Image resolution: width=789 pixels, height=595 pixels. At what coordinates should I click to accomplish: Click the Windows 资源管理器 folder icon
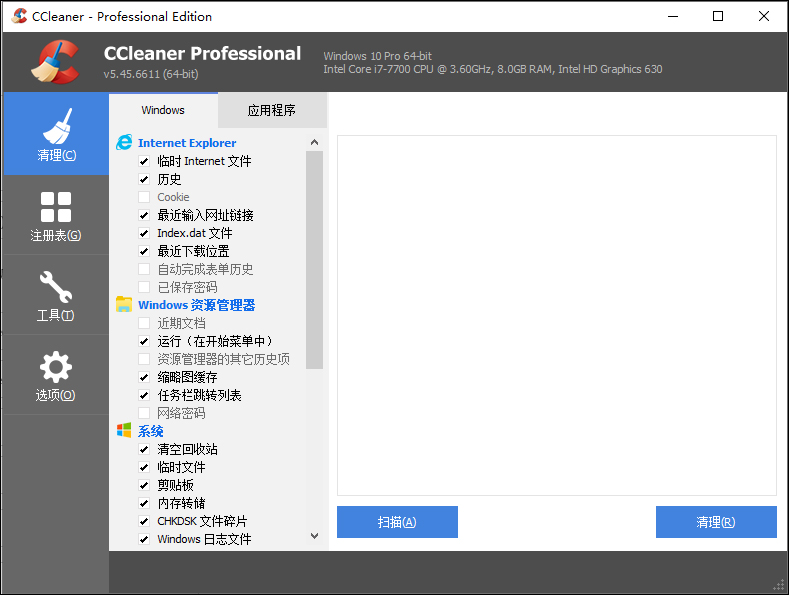coord(124,305)
